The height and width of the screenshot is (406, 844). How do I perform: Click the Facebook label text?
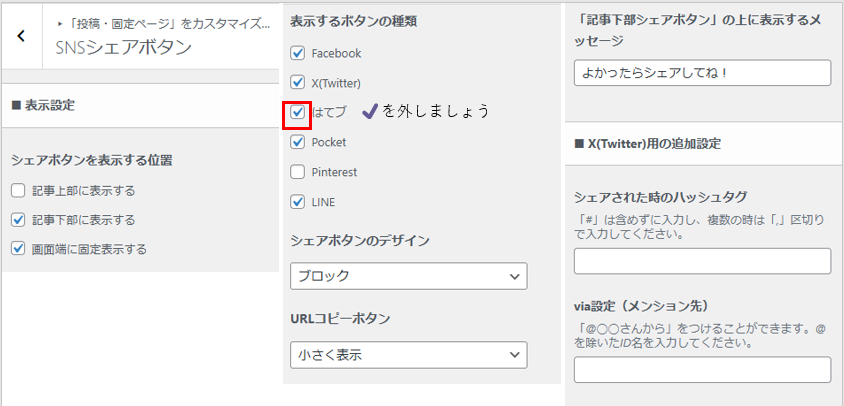click(336, 53)
